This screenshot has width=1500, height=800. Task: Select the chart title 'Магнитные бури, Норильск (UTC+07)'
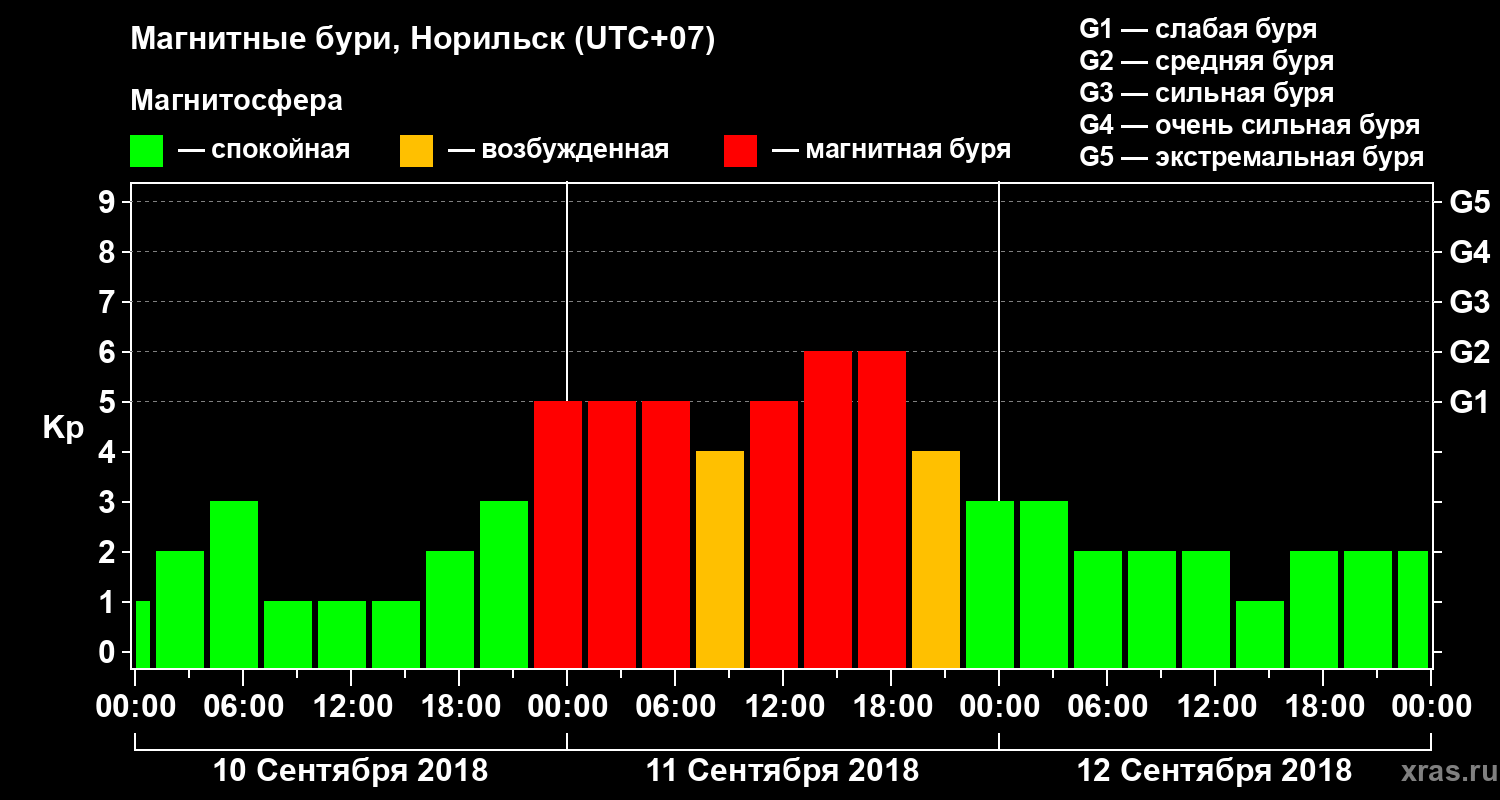(423, 41)
